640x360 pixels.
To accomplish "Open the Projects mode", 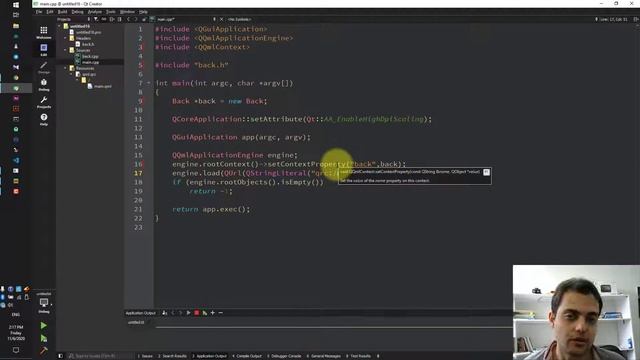I will tap(44, 102).
